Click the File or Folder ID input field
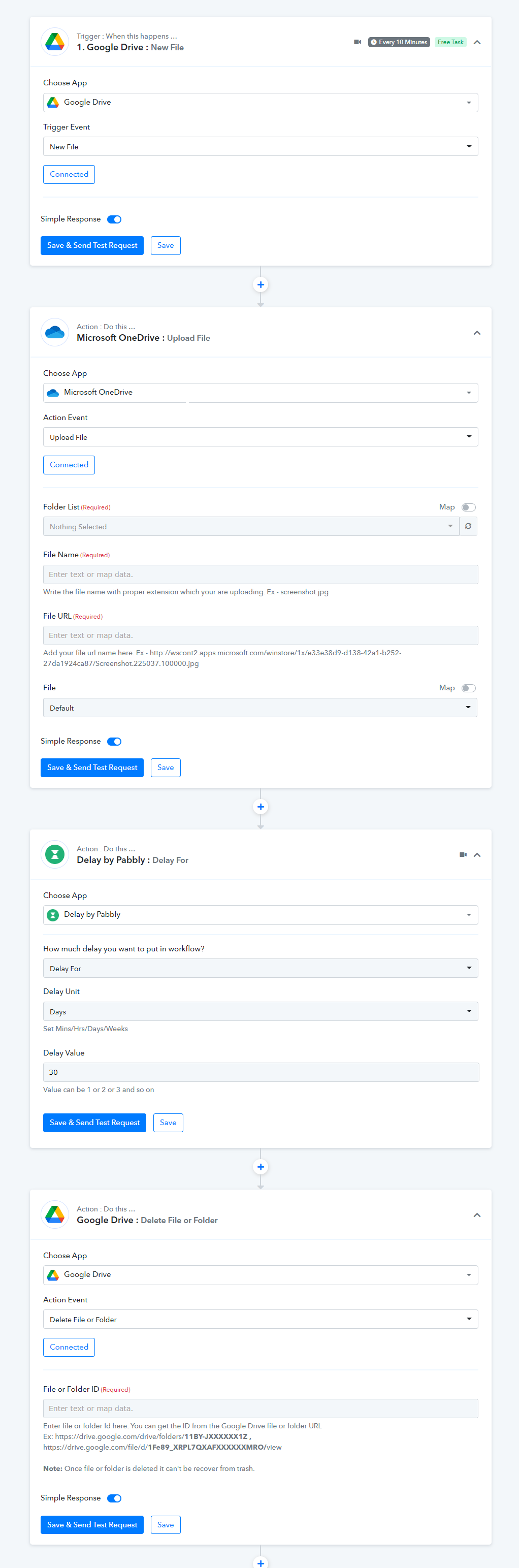 point(261,1409)
